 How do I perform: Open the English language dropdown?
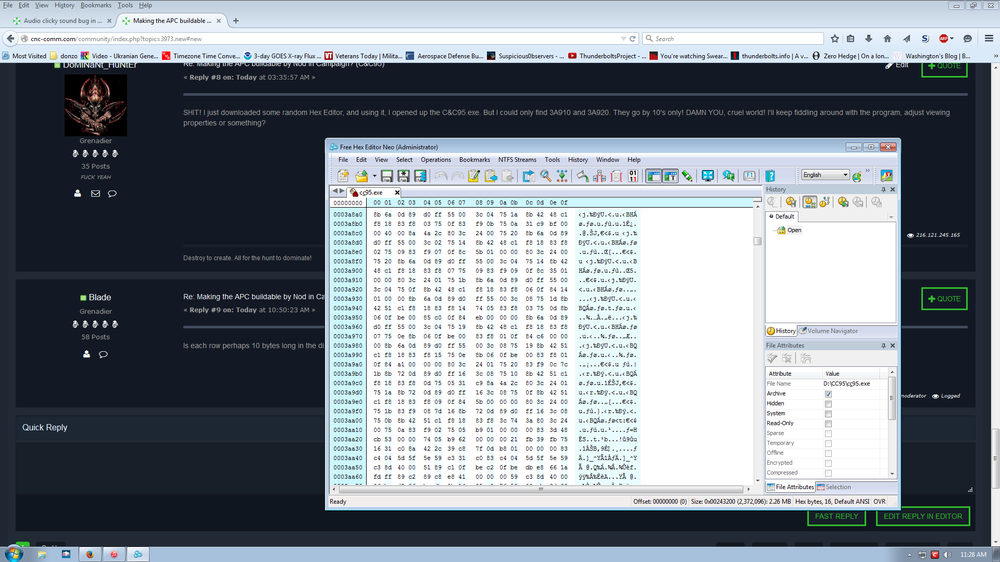[x=825, y=175]
